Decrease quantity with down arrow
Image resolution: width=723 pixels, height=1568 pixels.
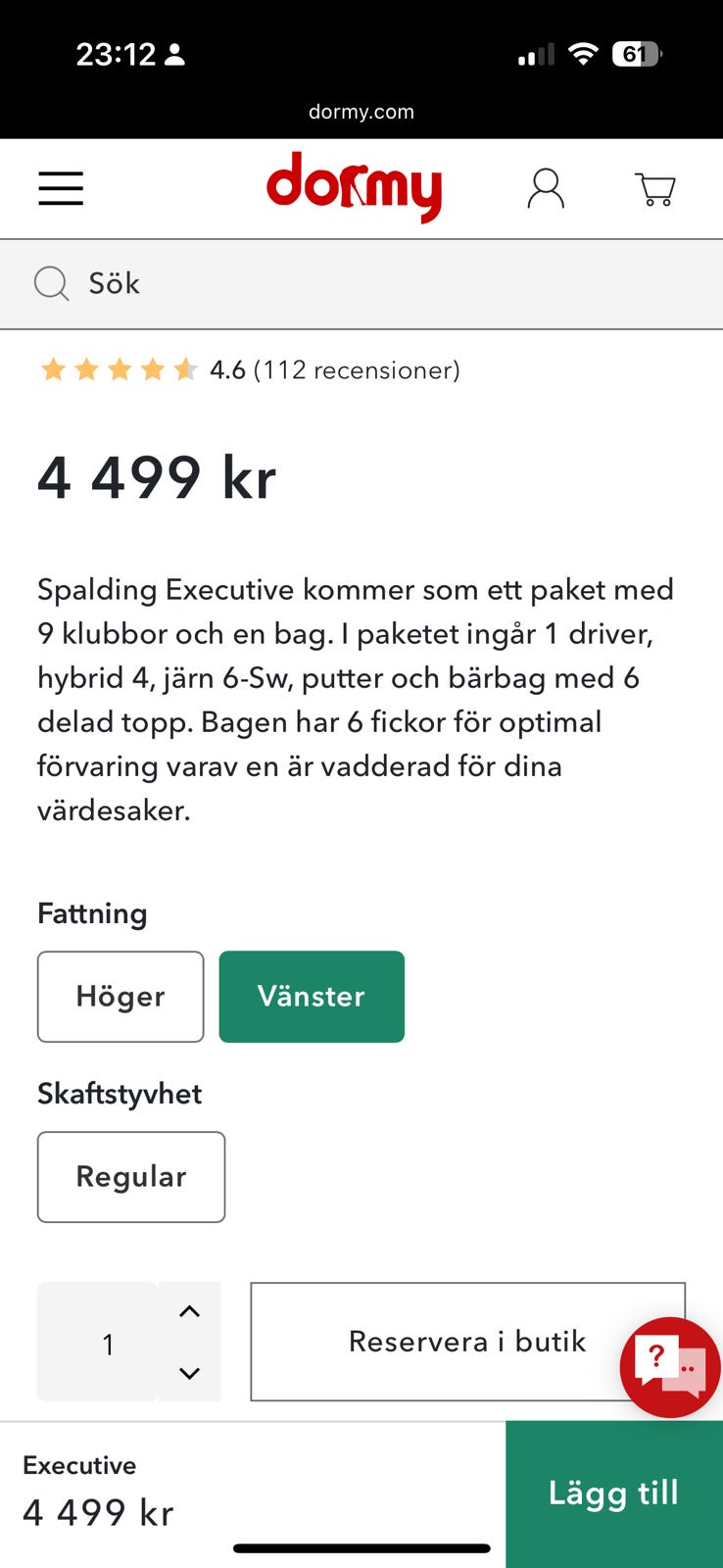[190, 1373]
